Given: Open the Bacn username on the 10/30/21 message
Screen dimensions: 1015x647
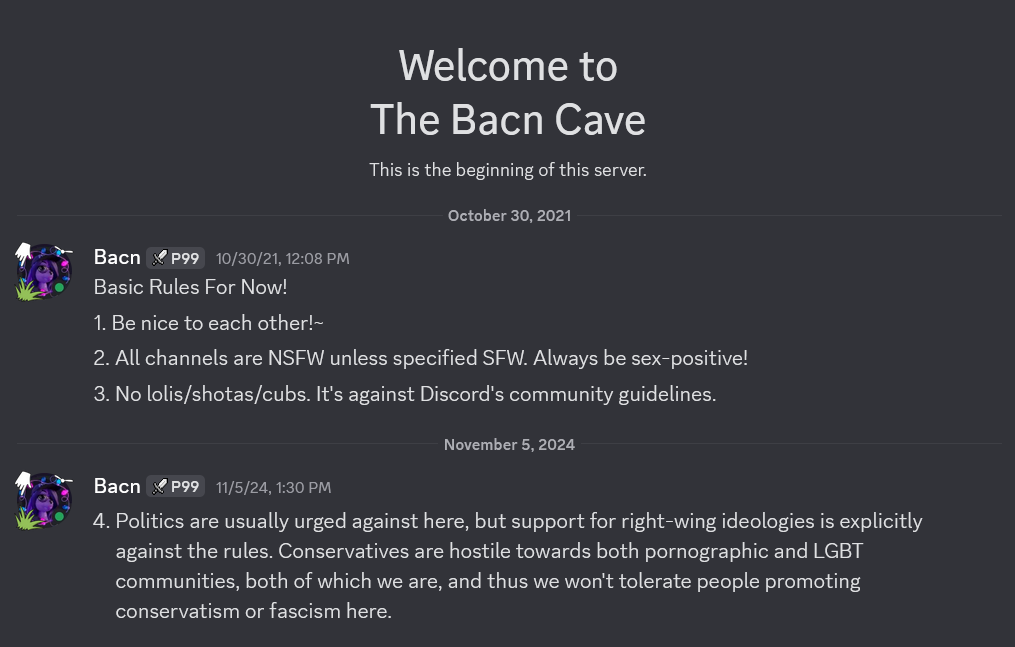Looking at the screenshot, I should (117, 258).
